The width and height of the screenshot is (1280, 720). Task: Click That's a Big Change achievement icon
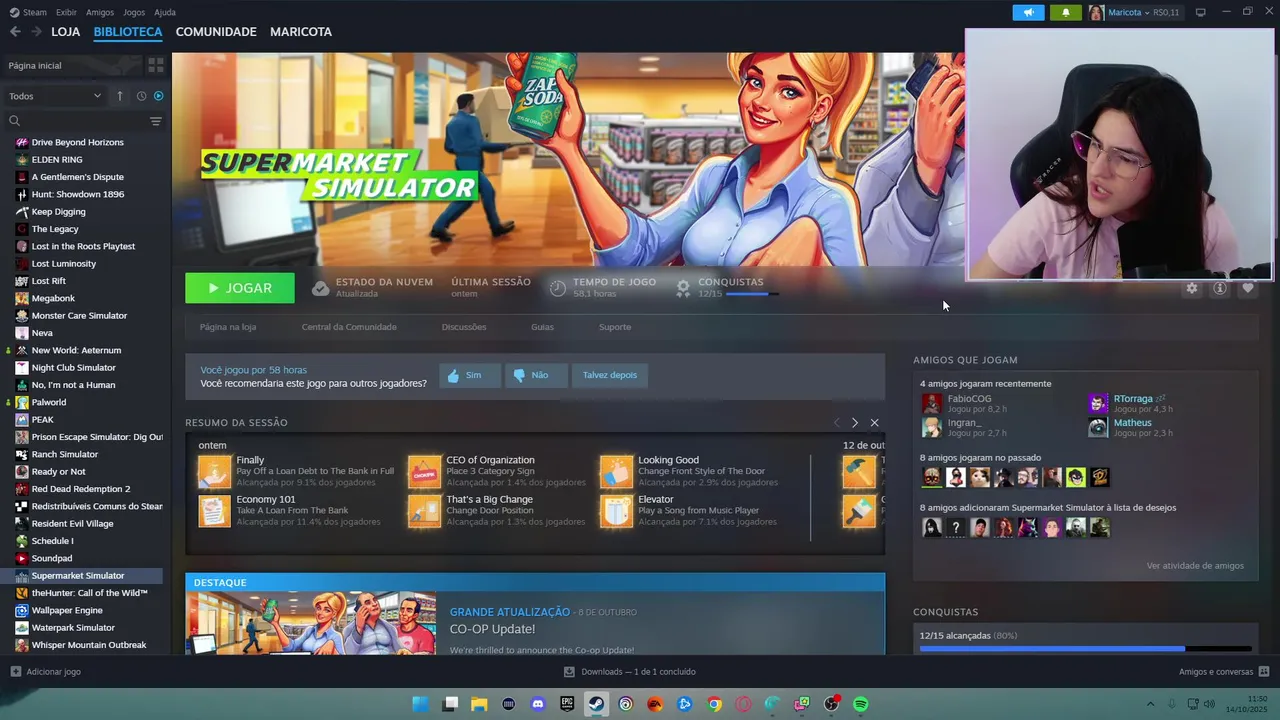coord(424,511)
